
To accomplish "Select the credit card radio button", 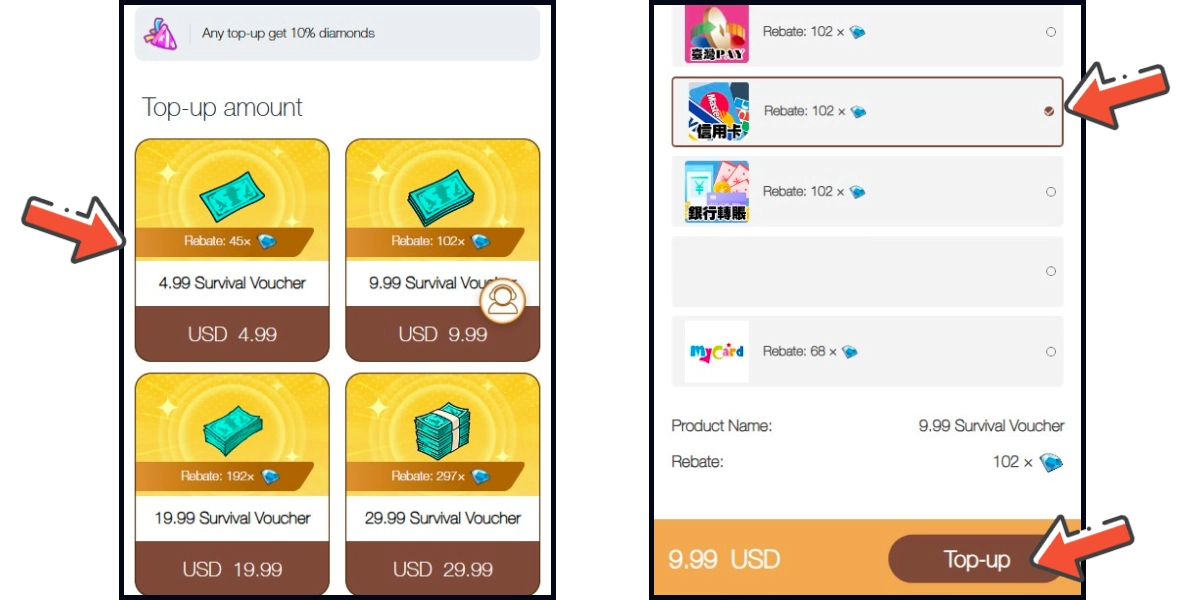I will 1049,111.
